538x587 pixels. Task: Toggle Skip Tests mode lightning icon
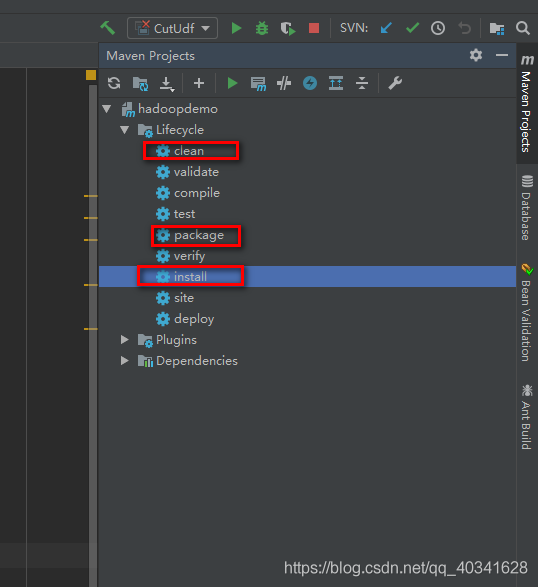(x=310, y=83)
